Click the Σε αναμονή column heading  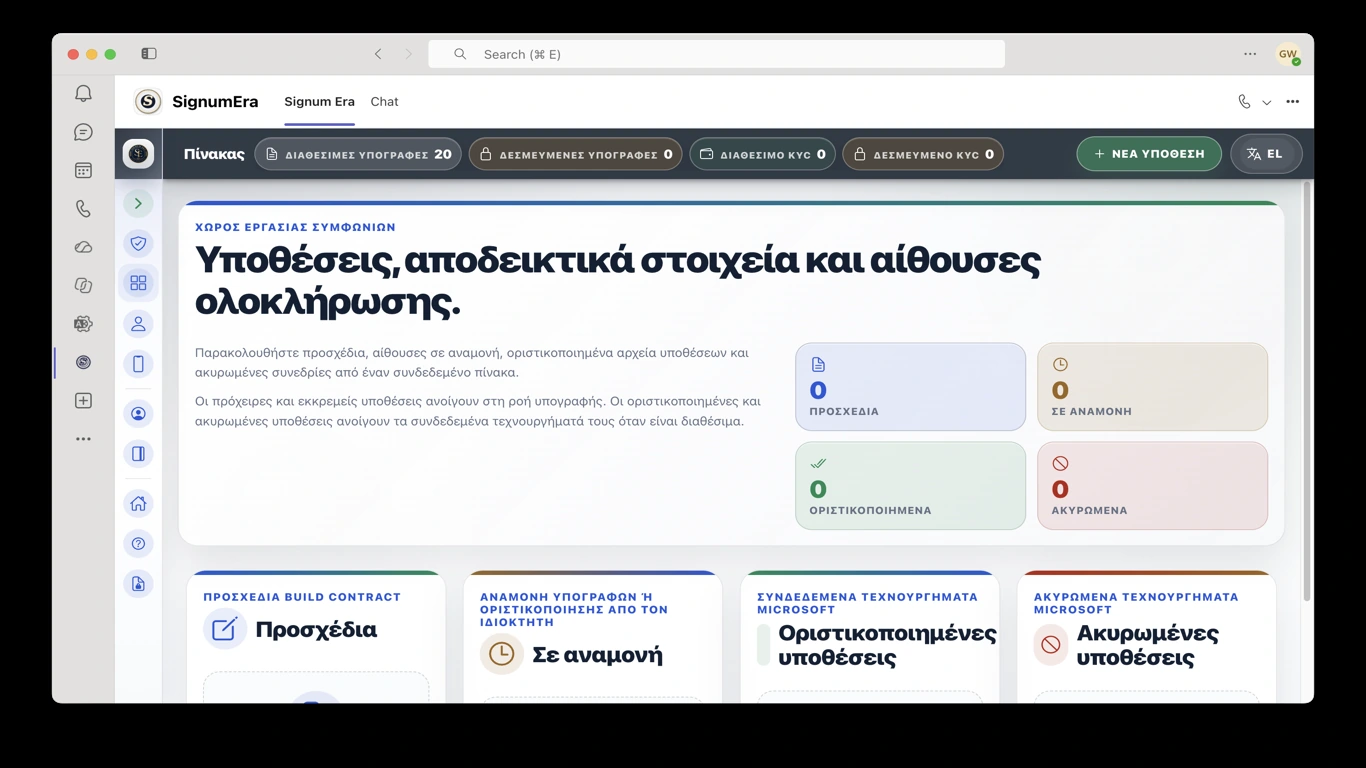(597, 655)
